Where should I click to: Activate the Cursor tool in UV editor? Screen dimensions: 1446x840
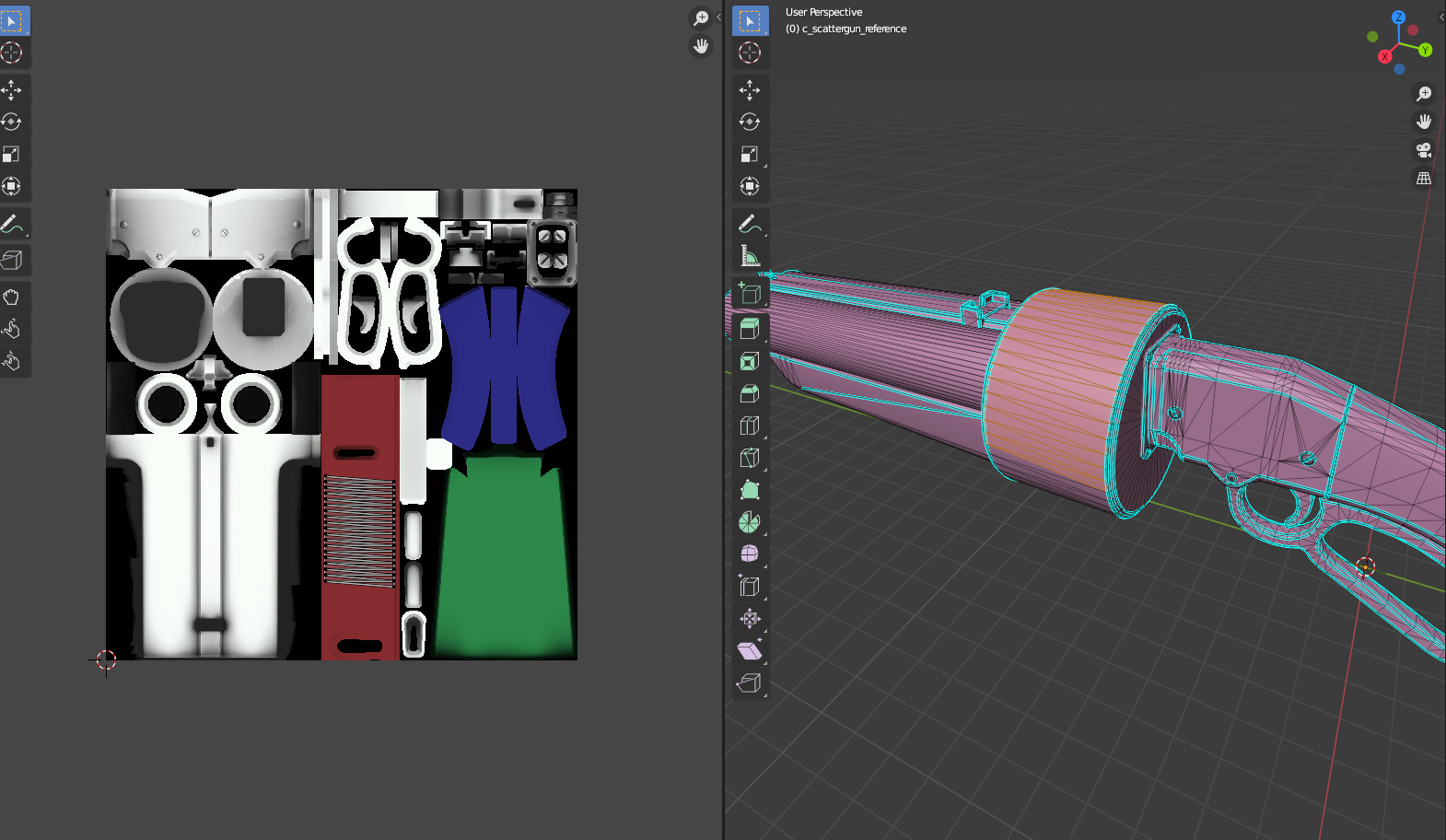pos(13,52)
